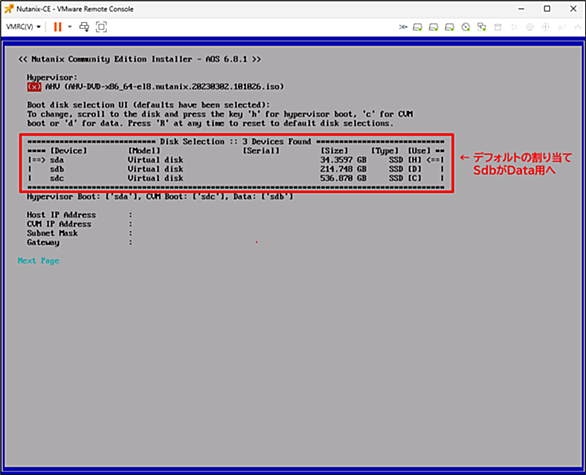Select the sdb disk row
The height and width of the screenshot is (475, 586).
pyautogui.click(x=236, y=169)
